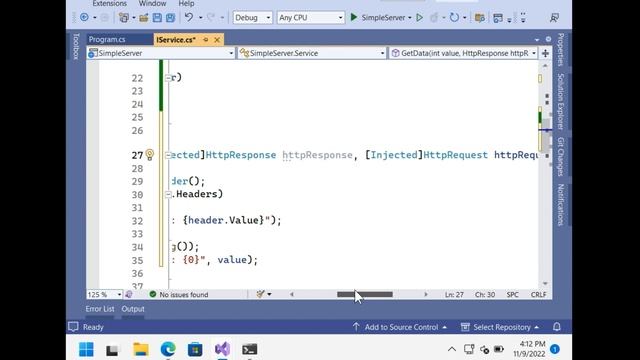640x360 pixels.
Task: Click Add to Source Control
Action: [401, 327]
